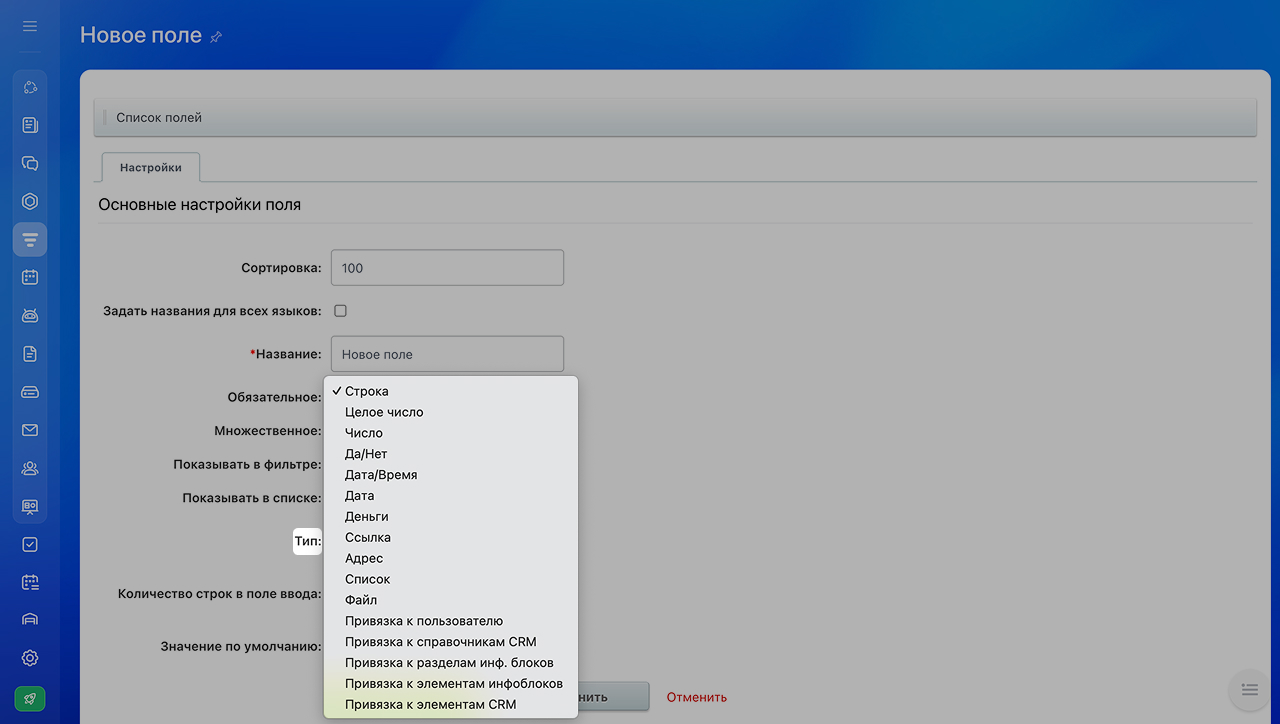1280x724 pixels.
Task: Open the Список полей menu item
Action: point(159,118)
